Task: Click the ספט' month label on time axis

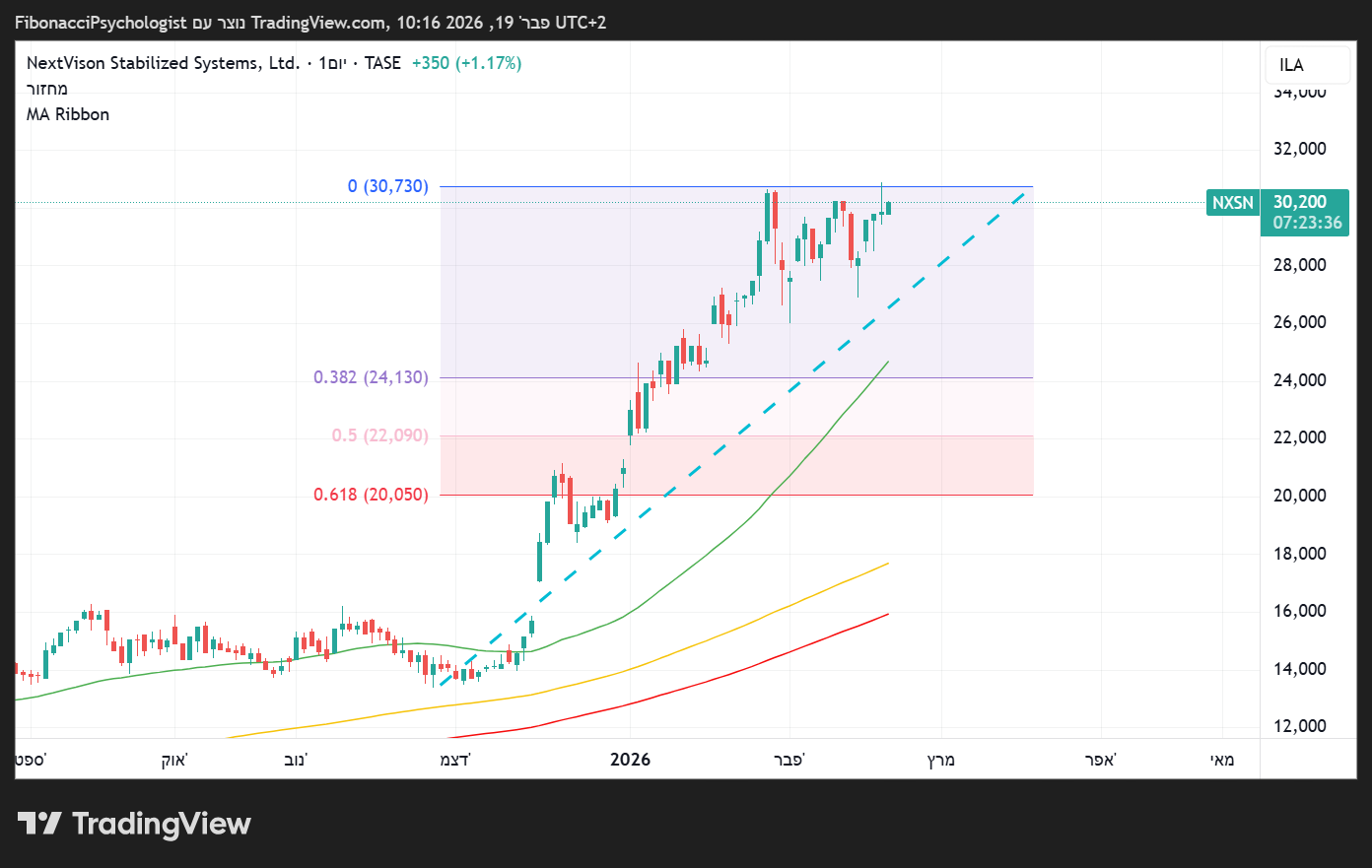Action: [31, 760]
